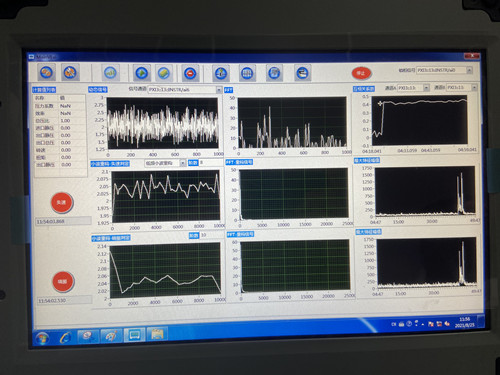Click the order input field showing 8

(211, 163)
